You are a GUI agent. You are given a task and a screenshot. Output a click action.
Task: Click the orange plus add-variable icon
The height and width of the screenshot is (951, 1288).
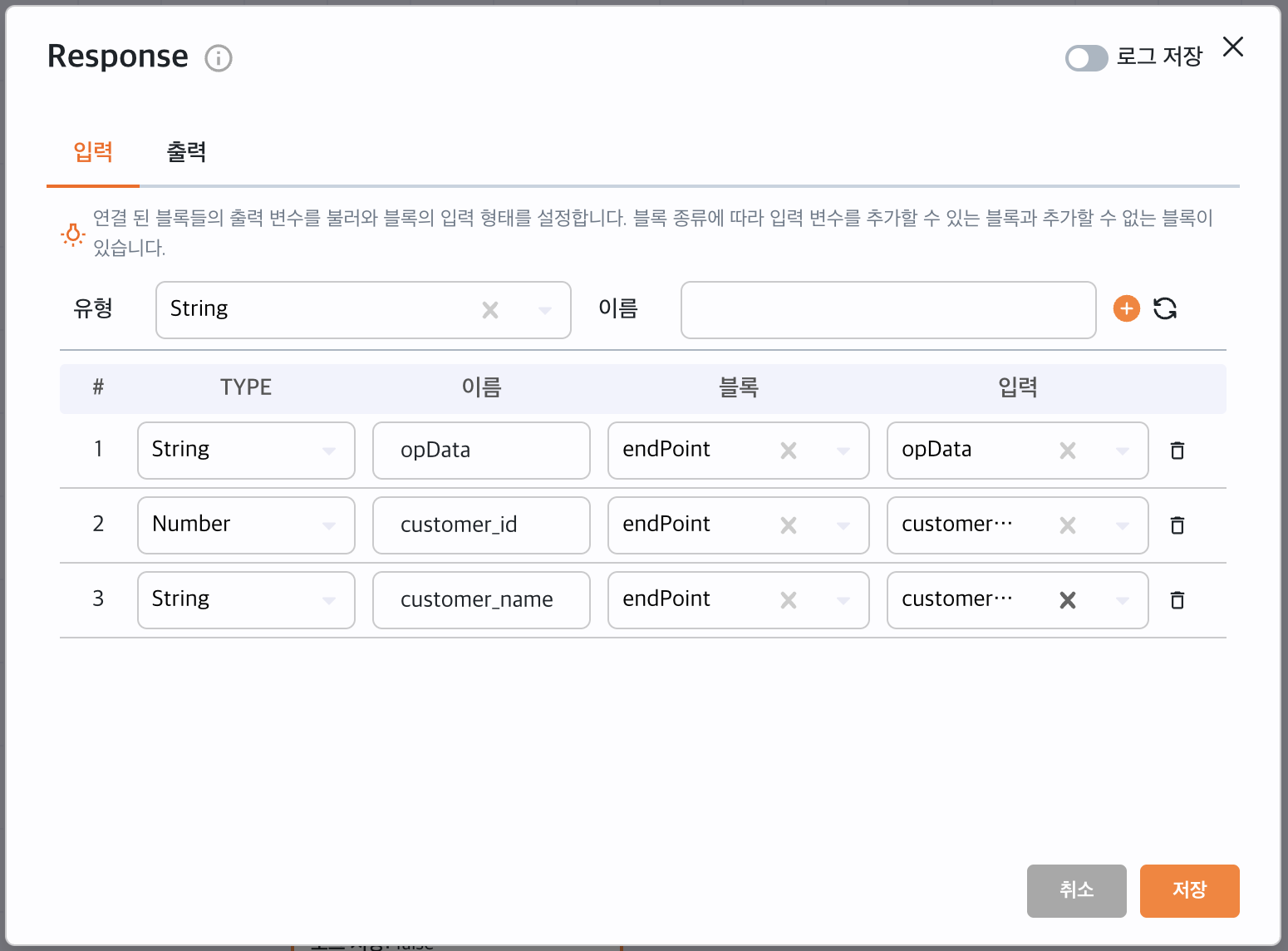click(x=1126, y=308)
